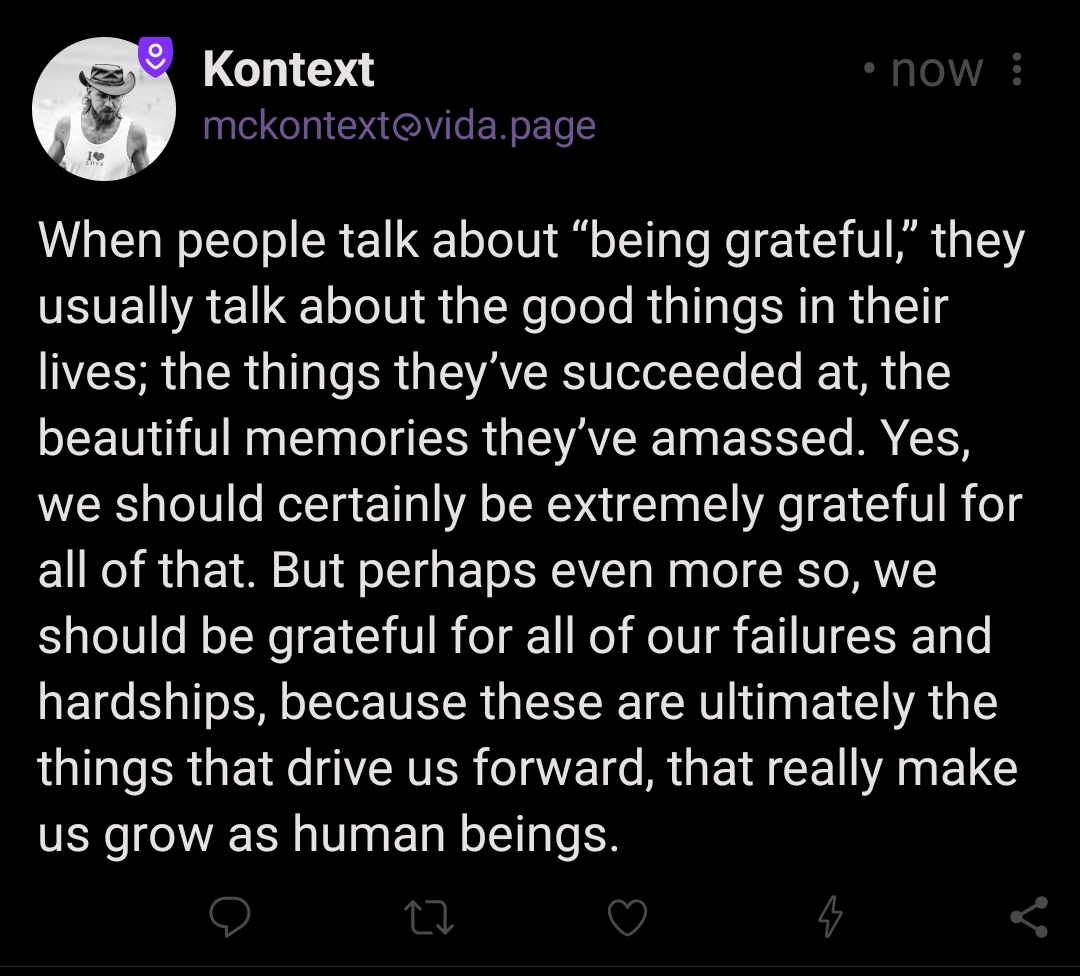Click the word "hardships" in the post
1080x976 pixels.
click(151, 702)
